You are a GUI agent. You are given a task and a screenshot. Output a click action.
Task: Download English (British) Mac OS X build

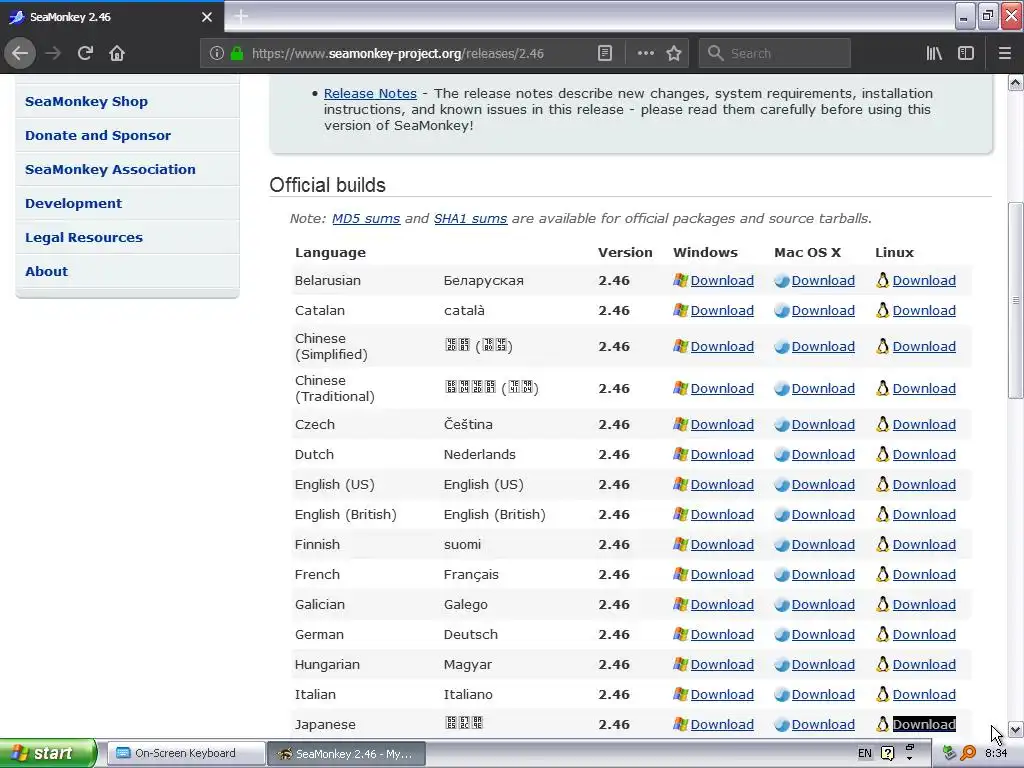click(x=823, y=515)
